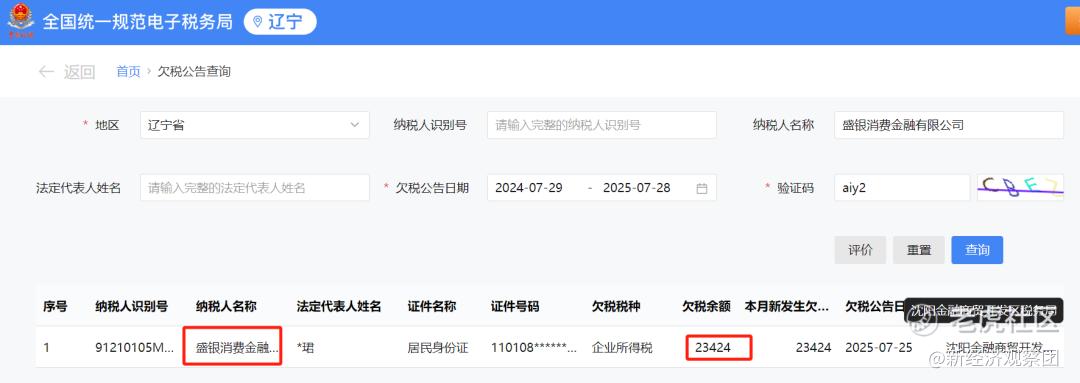Image resolution: width=1080 pixels, height=383 pixels.
Task: Click the 企业所得税 cell
Action: click(x=622, y=348)
